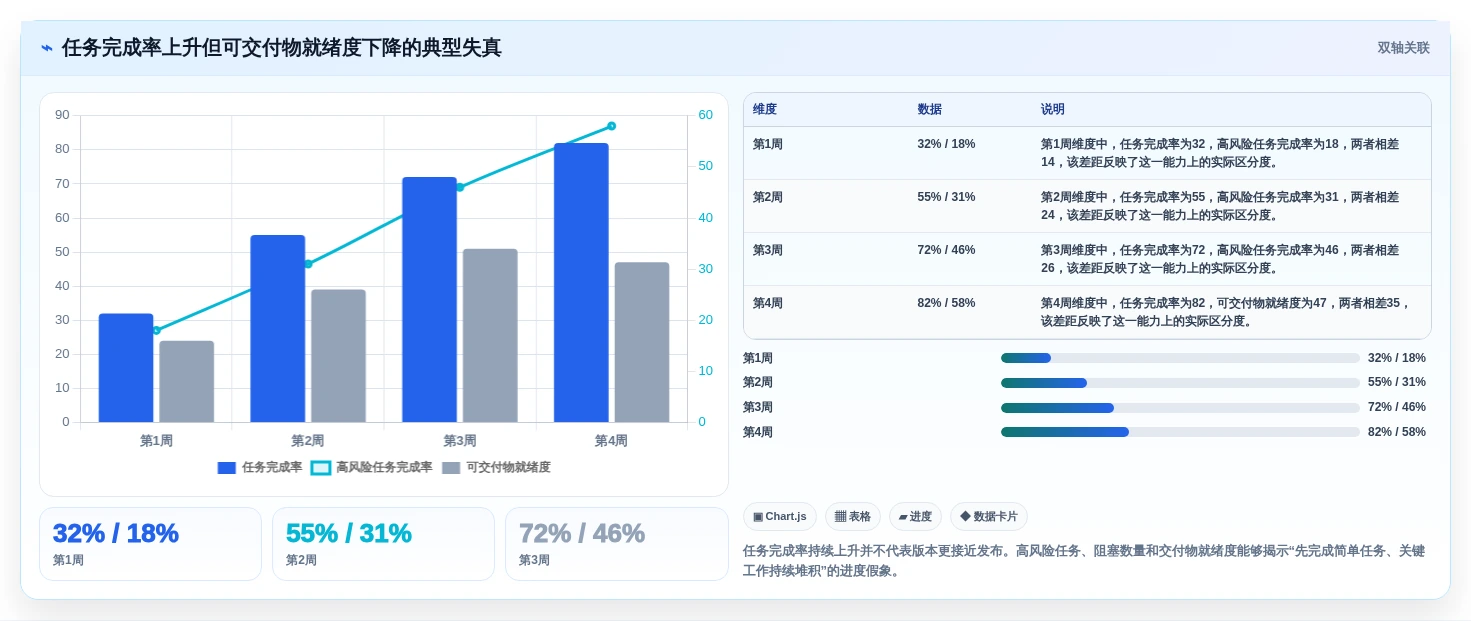Click the grey 可交付物就绪度 bar for 第2周
Image resolution: width=1471 pixels, height=621 pixels.
click(338, 356)
